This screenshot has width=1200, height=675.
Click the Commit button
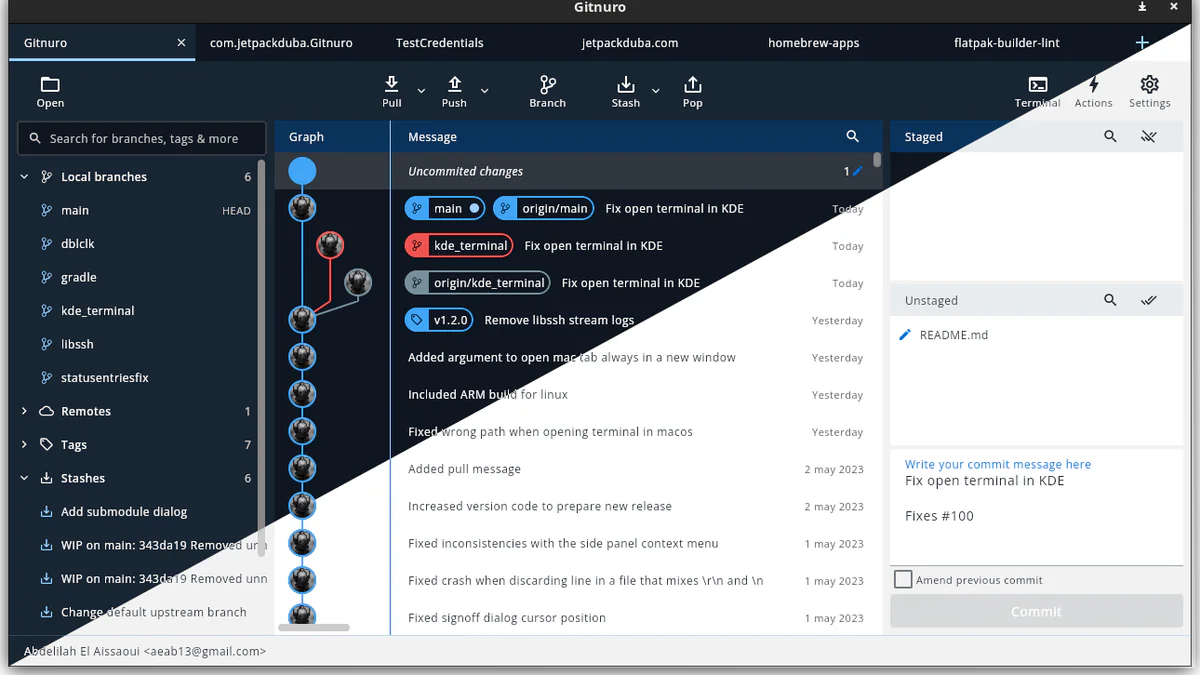[x=1036, y=611]
